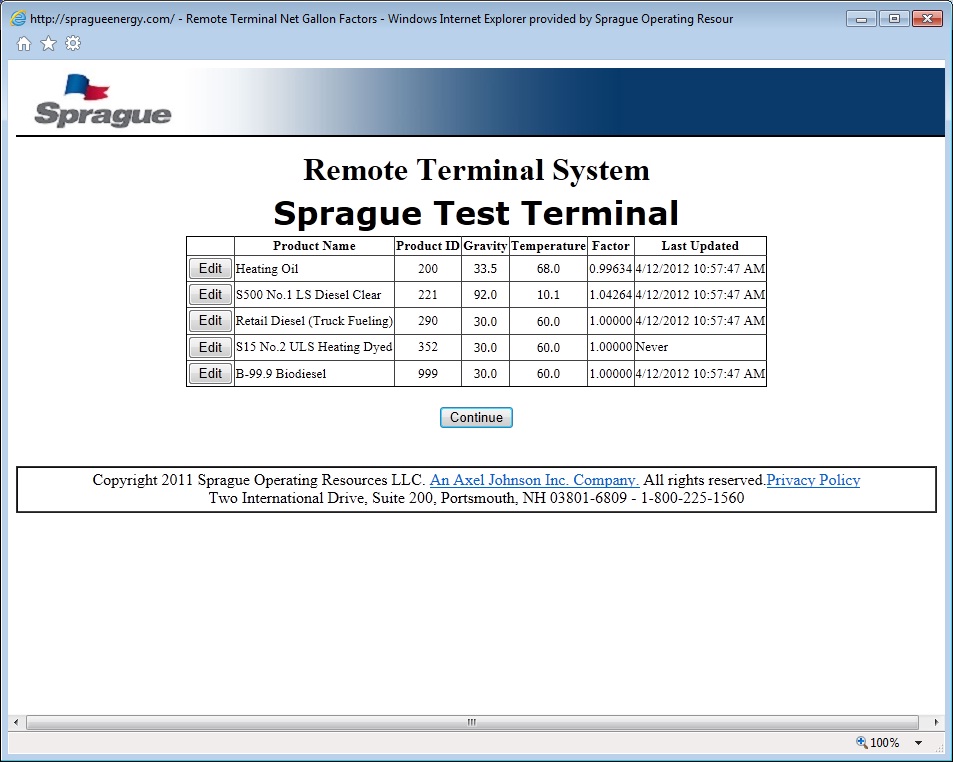Click the scrollbar right arrow
Screen dimensions: 953x762
pos(937,722)
